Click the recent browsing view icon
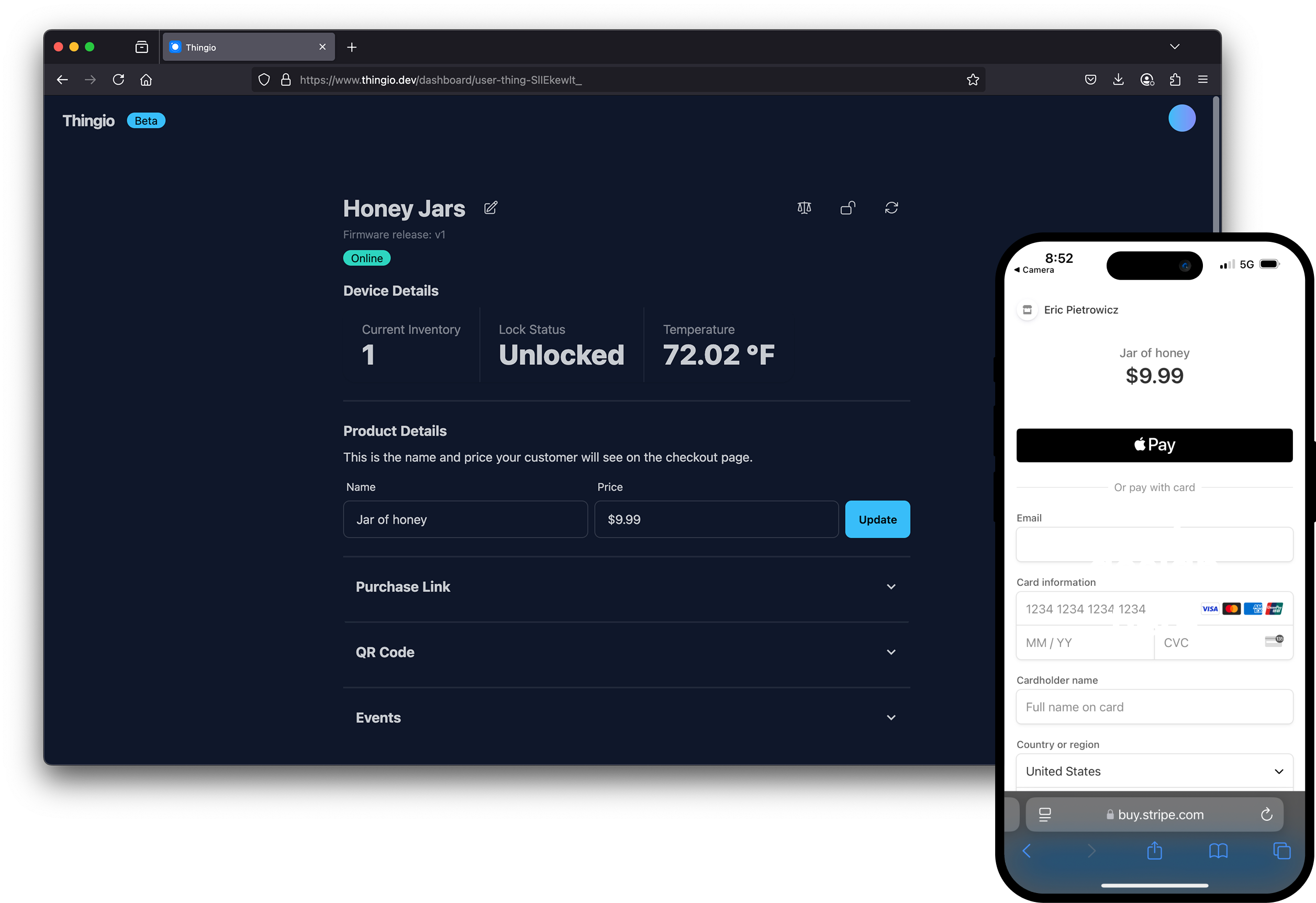Screen dimensions: 1316x903 point(141,47)
